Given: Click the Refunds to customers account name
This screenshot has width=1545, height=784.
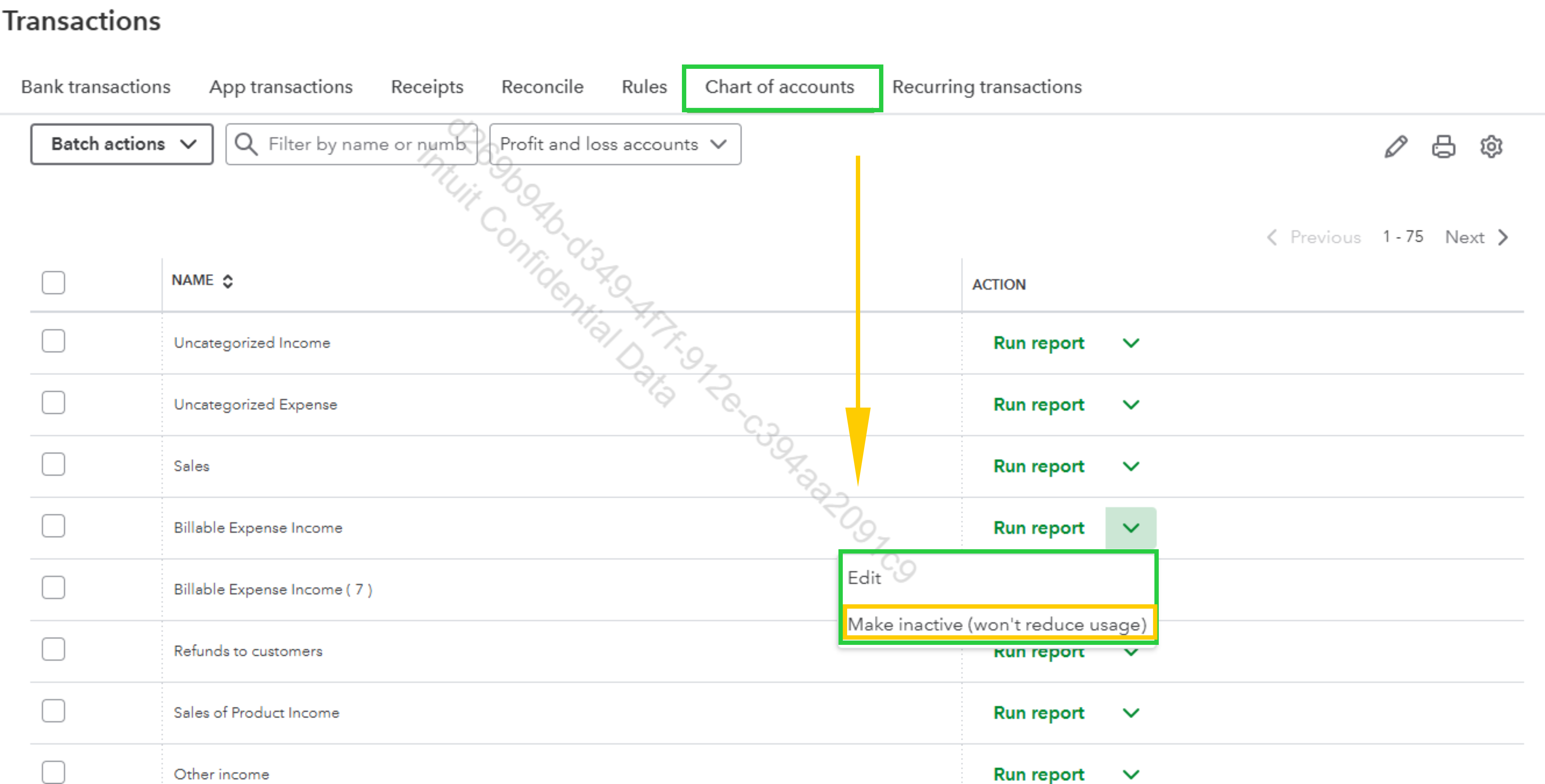Looking at the screenshot, I should coord(248,651).
